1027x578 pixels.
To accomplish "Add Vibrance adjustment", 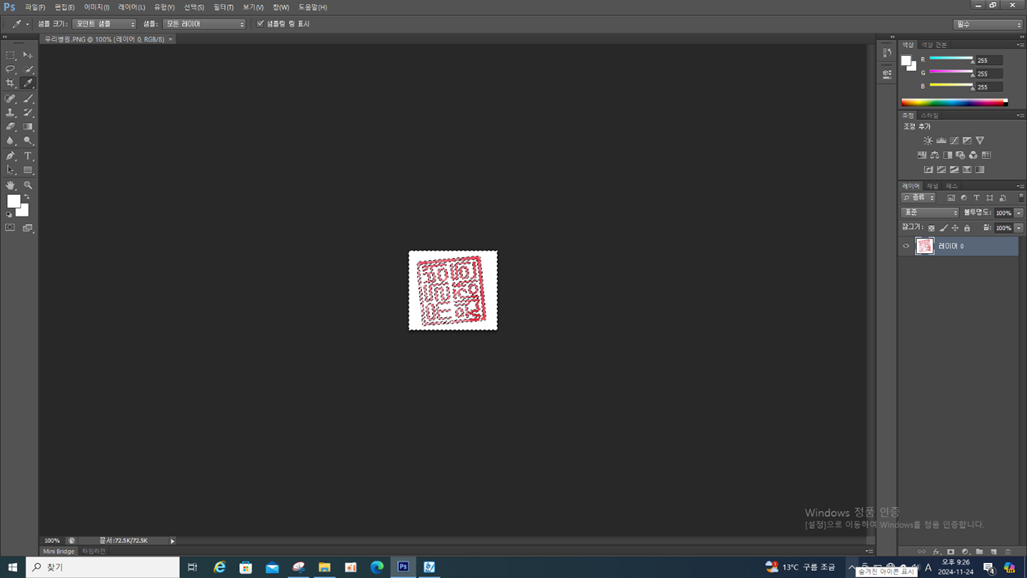I will coord(980,141).
